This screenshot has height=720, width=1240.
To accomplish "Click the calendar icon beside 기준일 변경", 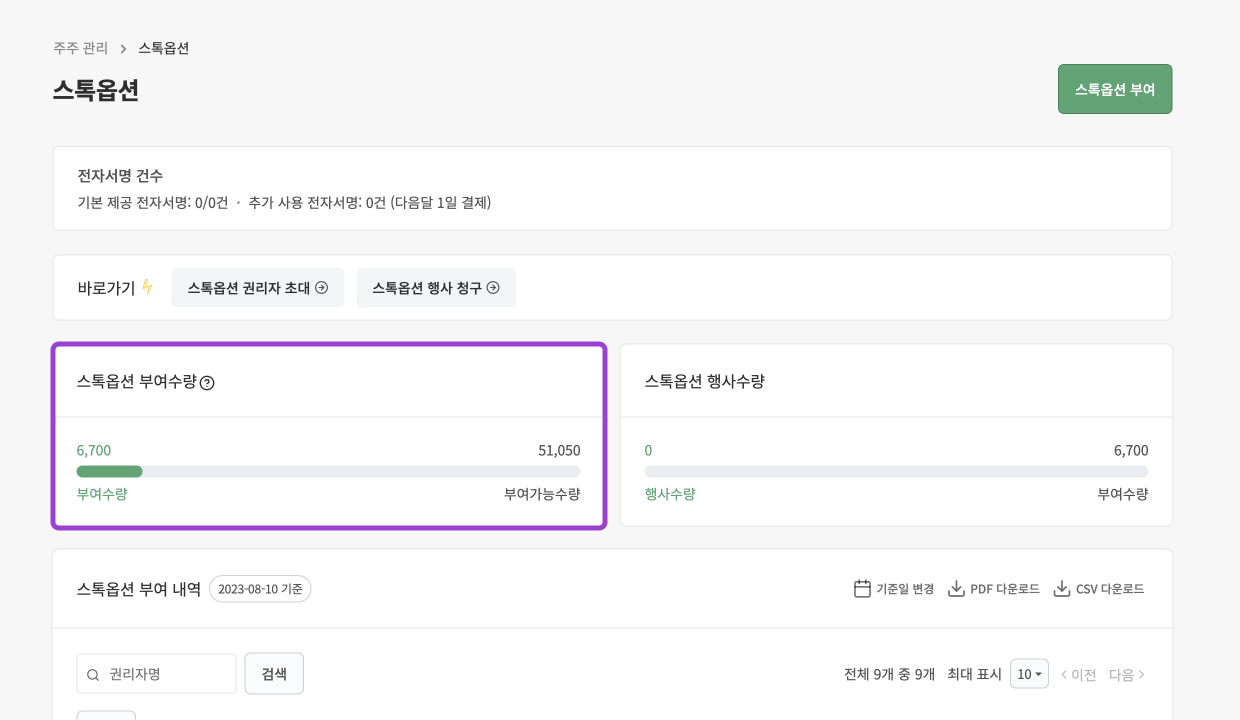I will (862, 589).
